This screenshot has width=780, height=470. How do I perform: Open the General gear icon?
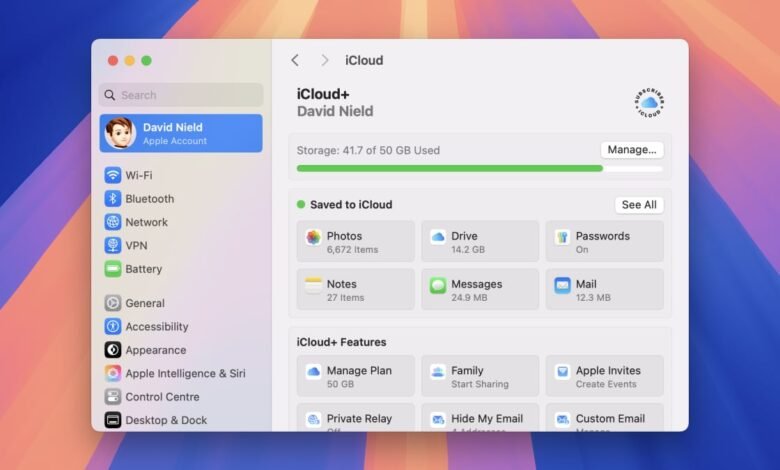pos(112,303)
